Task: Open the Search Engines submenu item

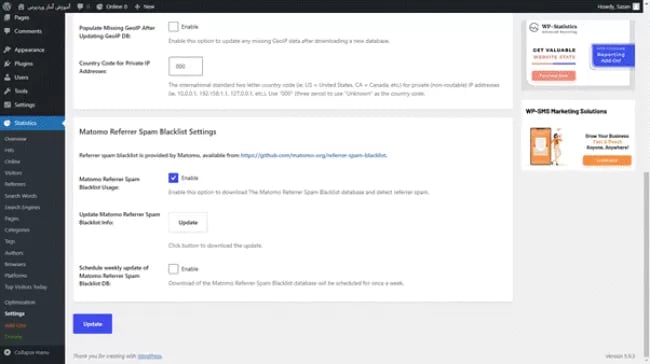Action: tap(22, 207)
